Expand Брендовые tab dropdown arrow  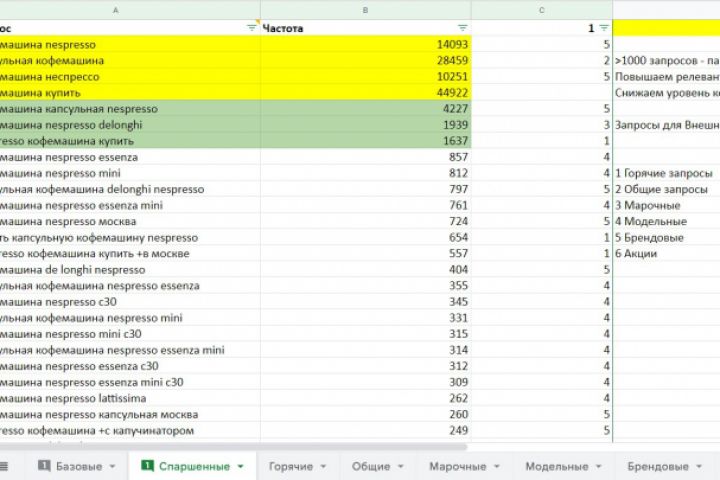699,467
